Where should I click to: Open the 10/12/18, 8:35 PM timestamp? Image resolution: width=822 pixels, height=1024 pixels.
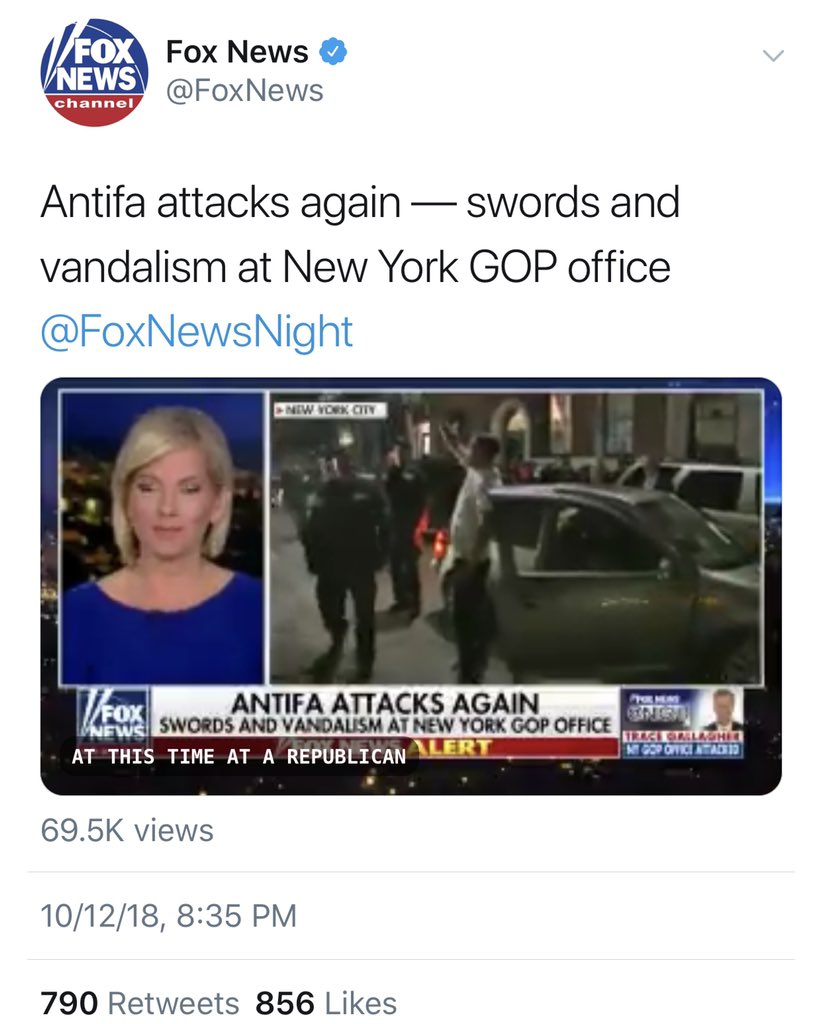pos(168,916)
